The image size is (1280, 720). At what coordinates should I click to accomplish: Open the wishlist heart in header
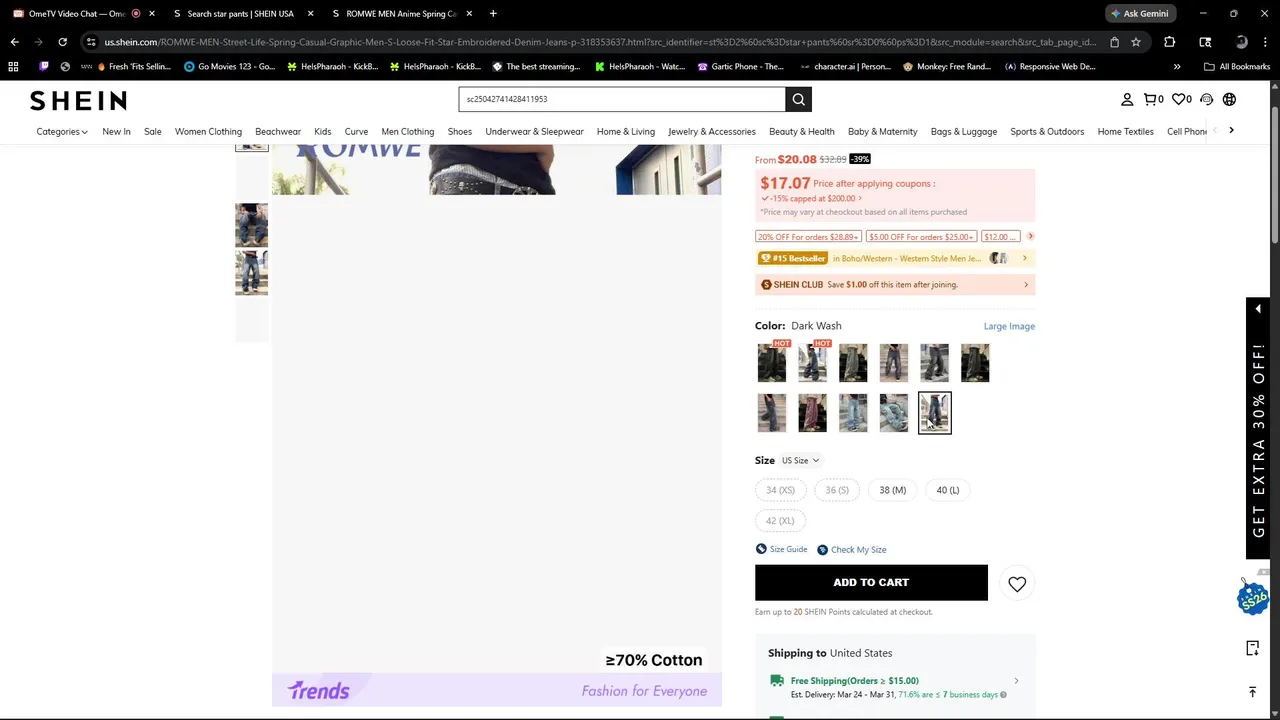tap(1181, 99)
